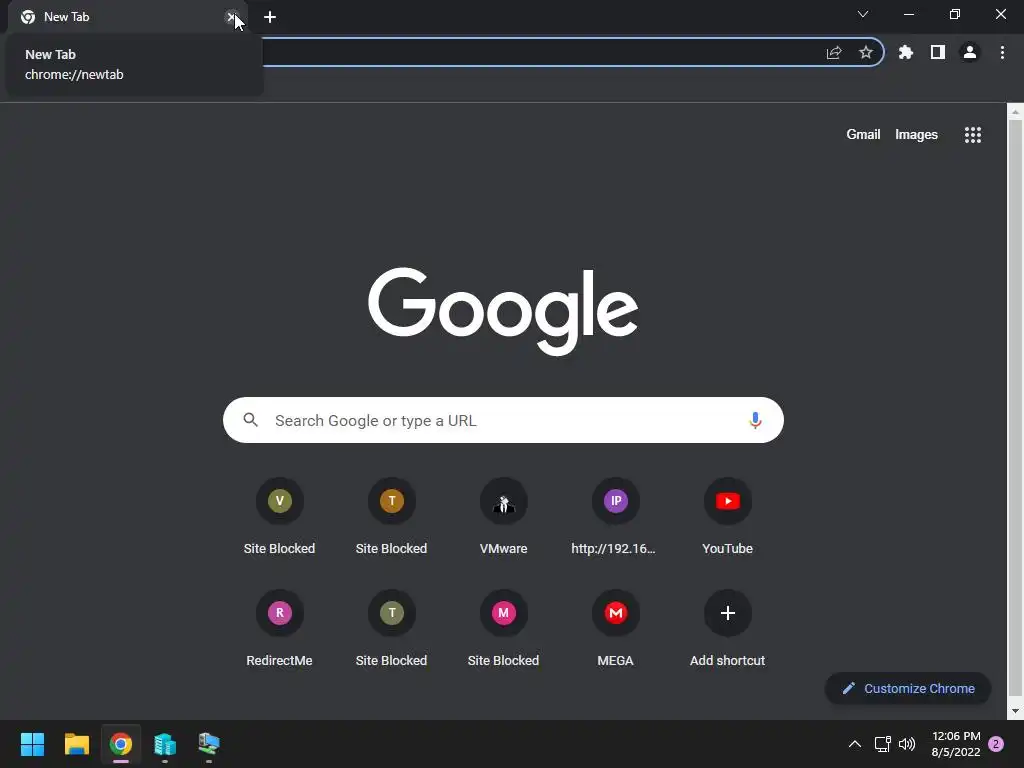Viewport: 1024px width, 768px height.
Task: Open the Images link
Action: tap(916, 135)
